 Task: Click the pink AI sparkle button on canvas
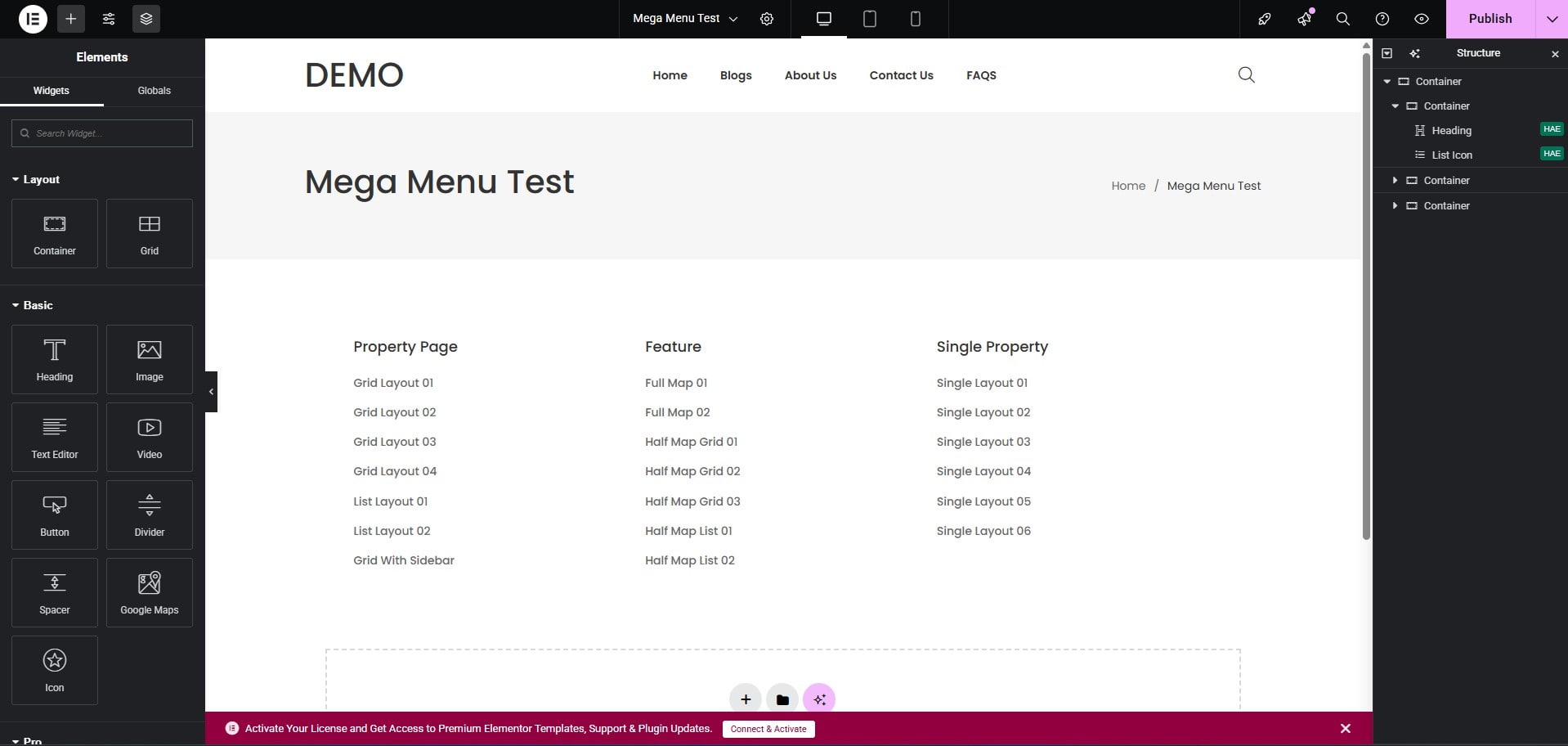819,699
